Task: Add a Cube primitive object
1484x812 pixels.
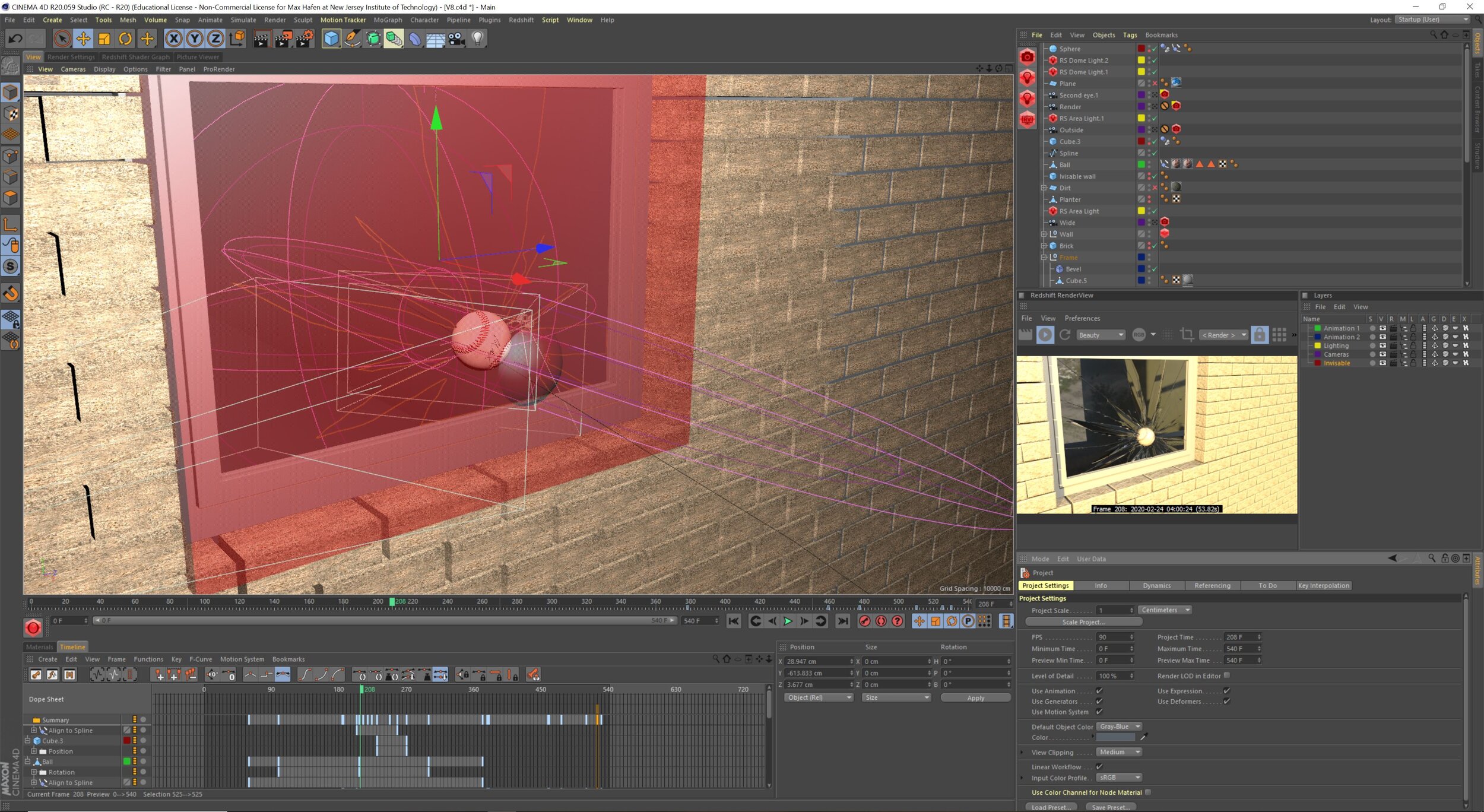Action: click(331, 39)
